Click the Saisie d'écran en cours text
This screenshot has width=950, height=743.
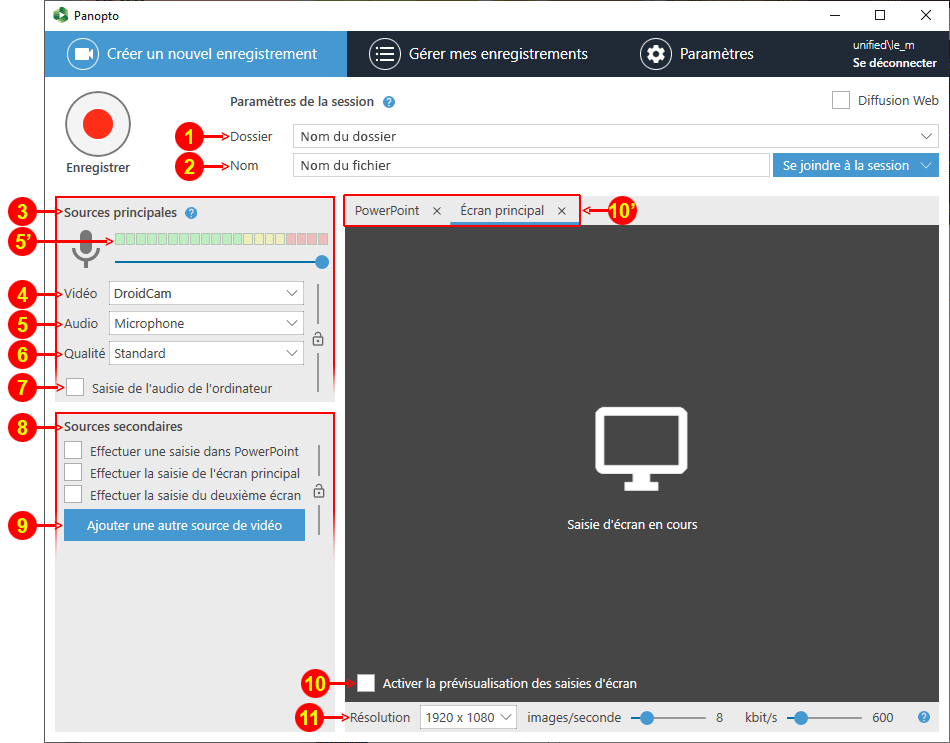[632, 524]
